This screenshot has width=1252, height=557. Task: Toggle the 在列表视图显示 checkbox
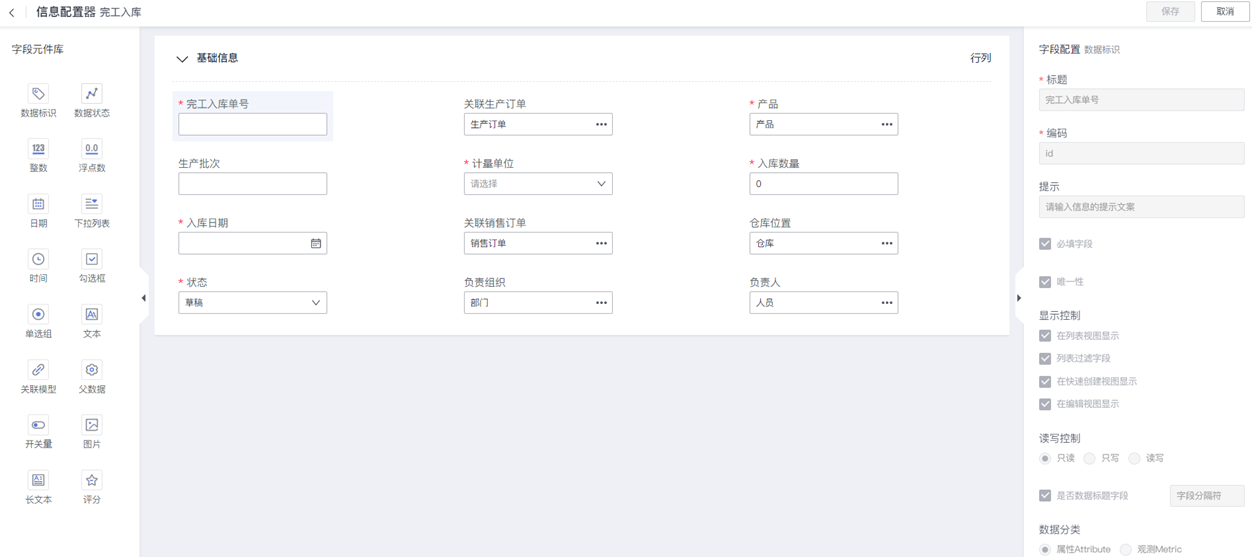(1045, 336)
